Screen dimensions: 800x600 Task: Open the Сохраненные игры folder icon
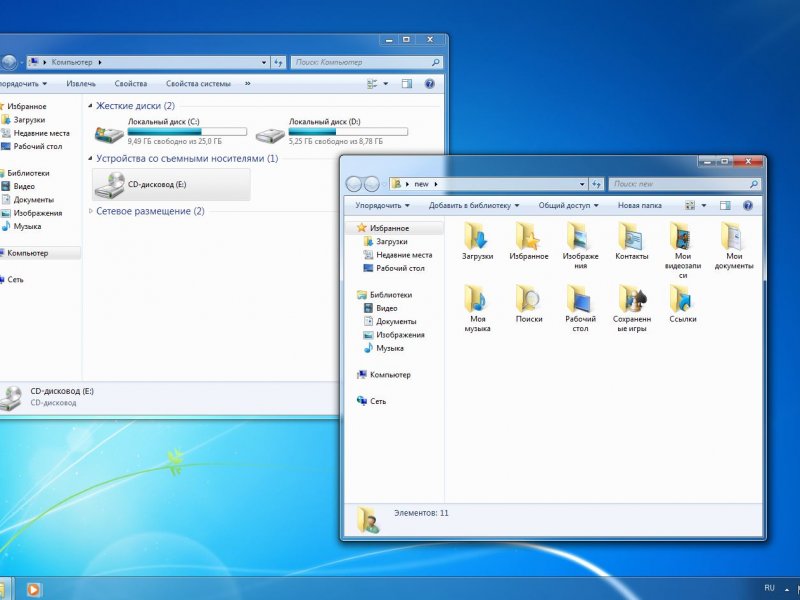click(x=631, y=299)
